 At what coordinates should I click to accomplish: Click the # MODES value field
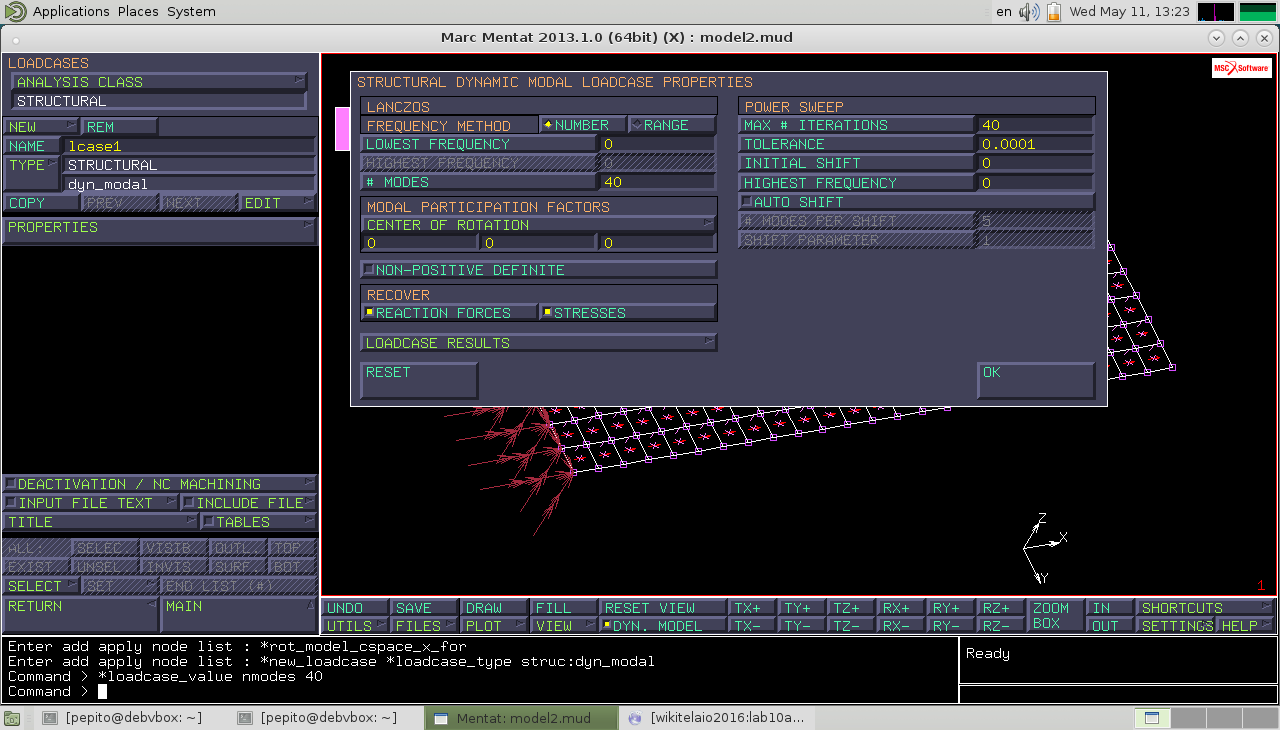pos(657,182)
